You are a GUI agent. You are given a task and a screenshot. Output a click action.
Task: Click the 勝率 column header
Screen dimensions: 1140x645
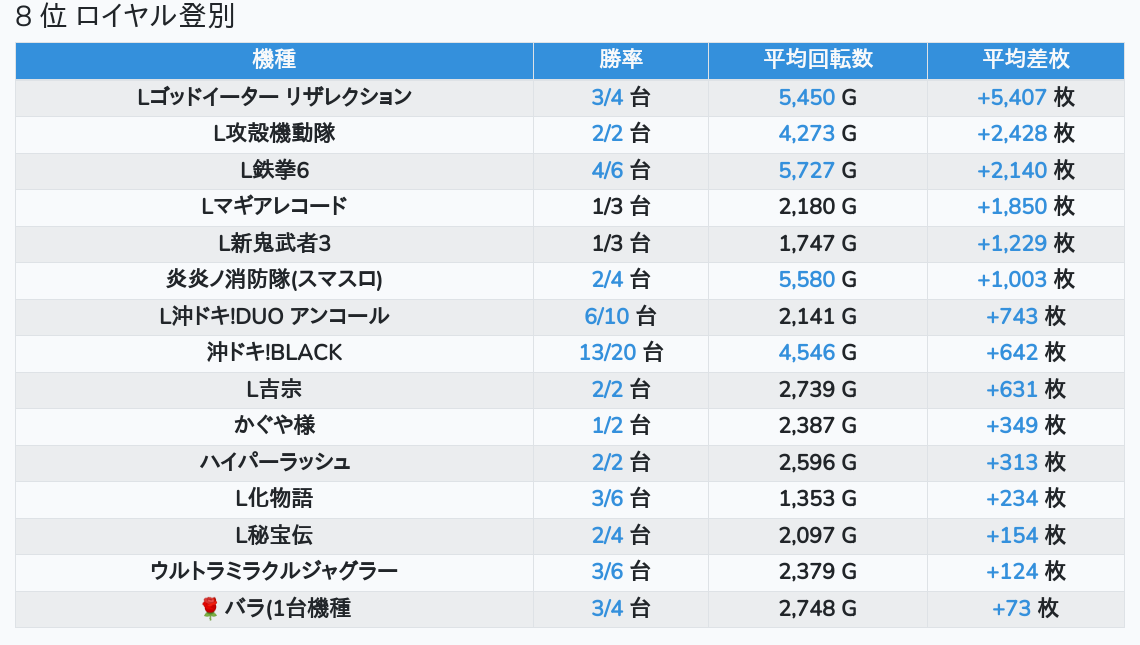click(621, 60)
